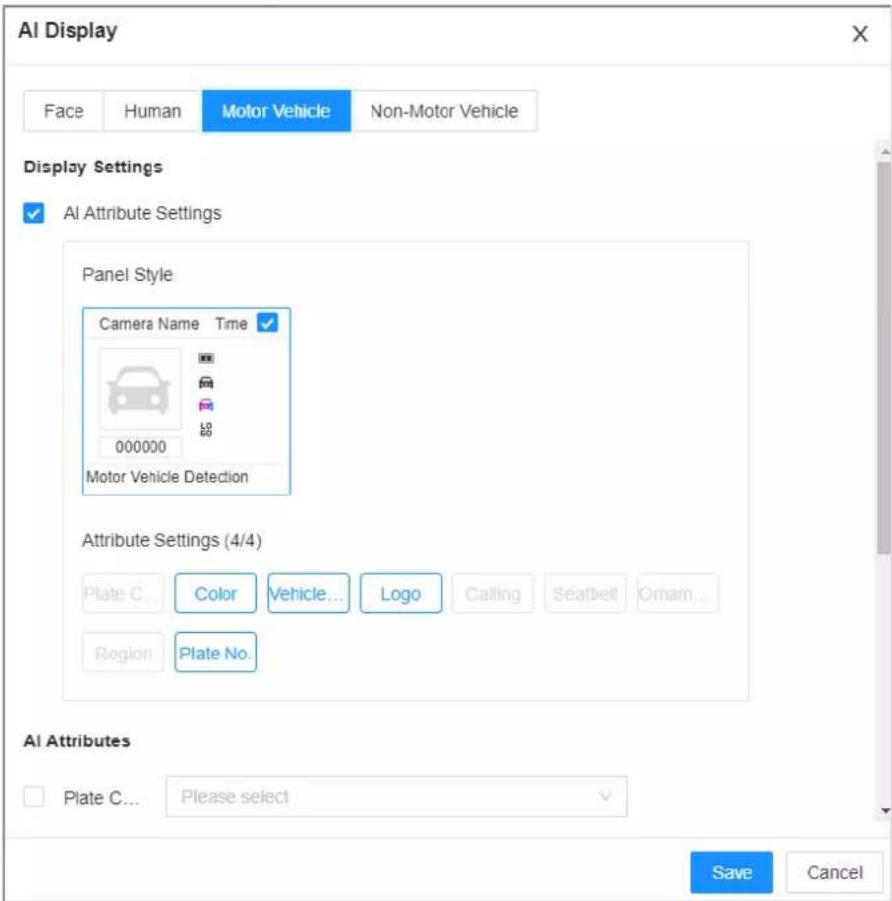The width and height of the screenshot is (892, 901).
Task: Toggle the Vehicle... attribute button
Action: 308,593
